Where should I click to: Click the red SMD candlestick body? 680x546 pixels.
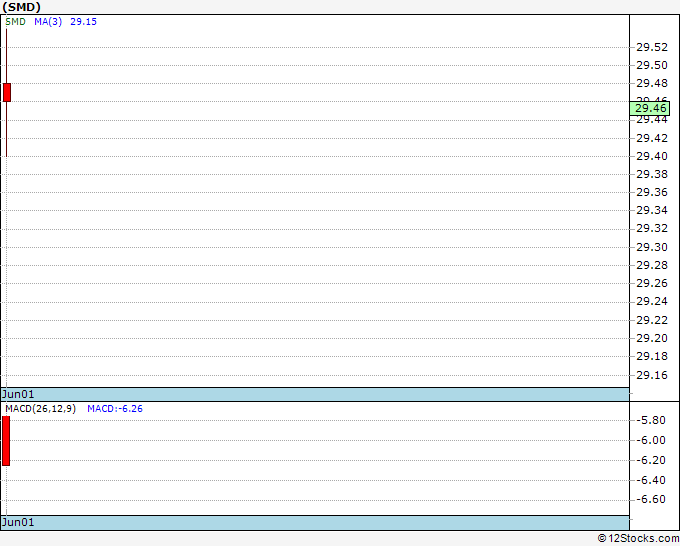click(7, 92)
